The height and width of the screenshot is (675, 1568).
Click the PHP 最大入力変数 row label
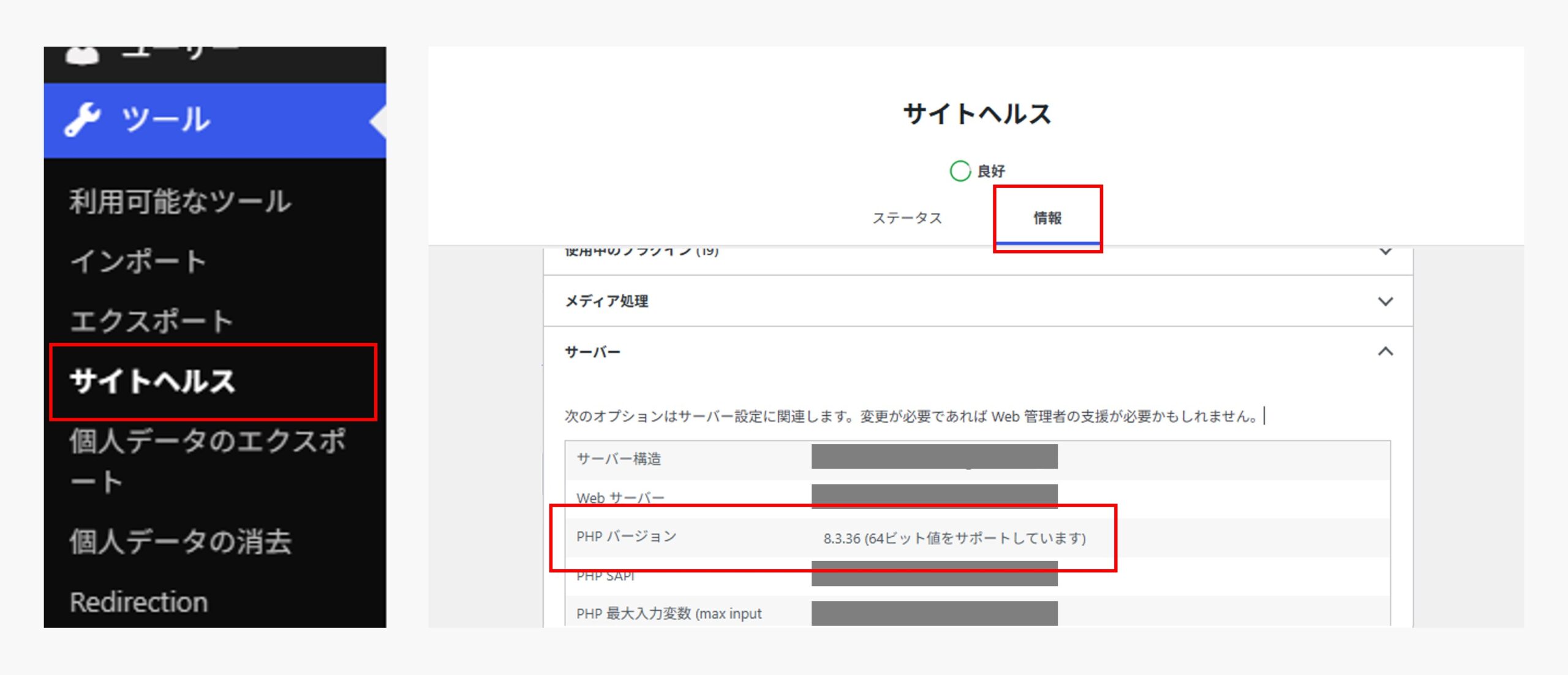point(669,614)
